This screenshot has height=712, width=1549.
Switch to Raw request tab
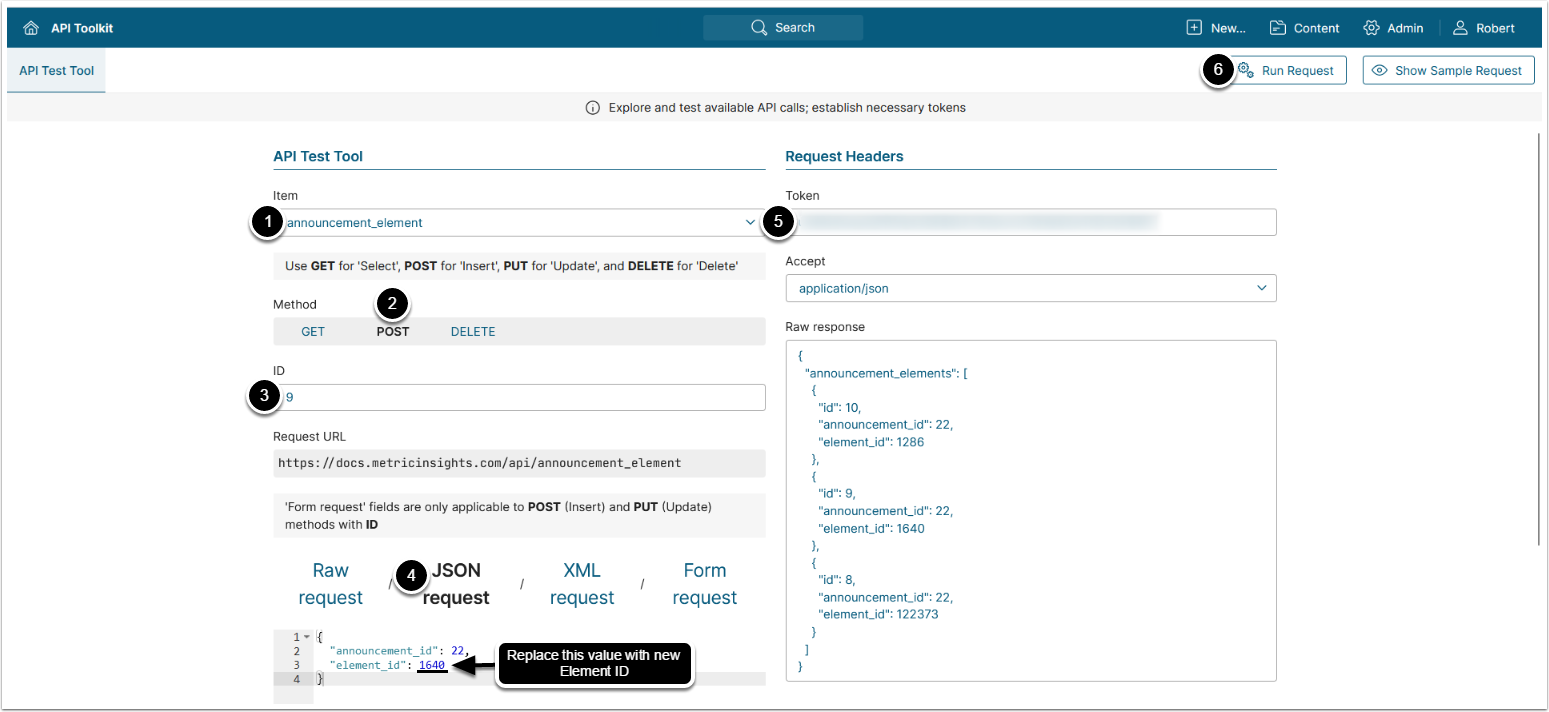point(330,584)
